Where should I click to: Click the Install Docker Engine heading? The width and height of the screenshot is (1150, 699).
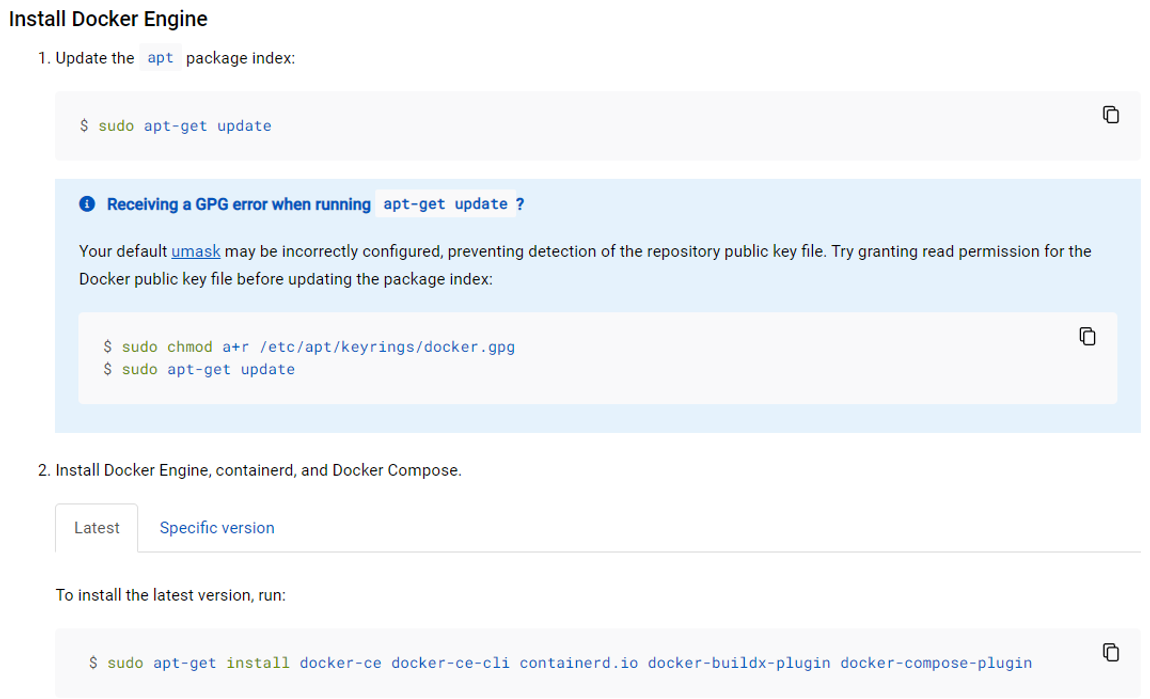tap(108, 18)
